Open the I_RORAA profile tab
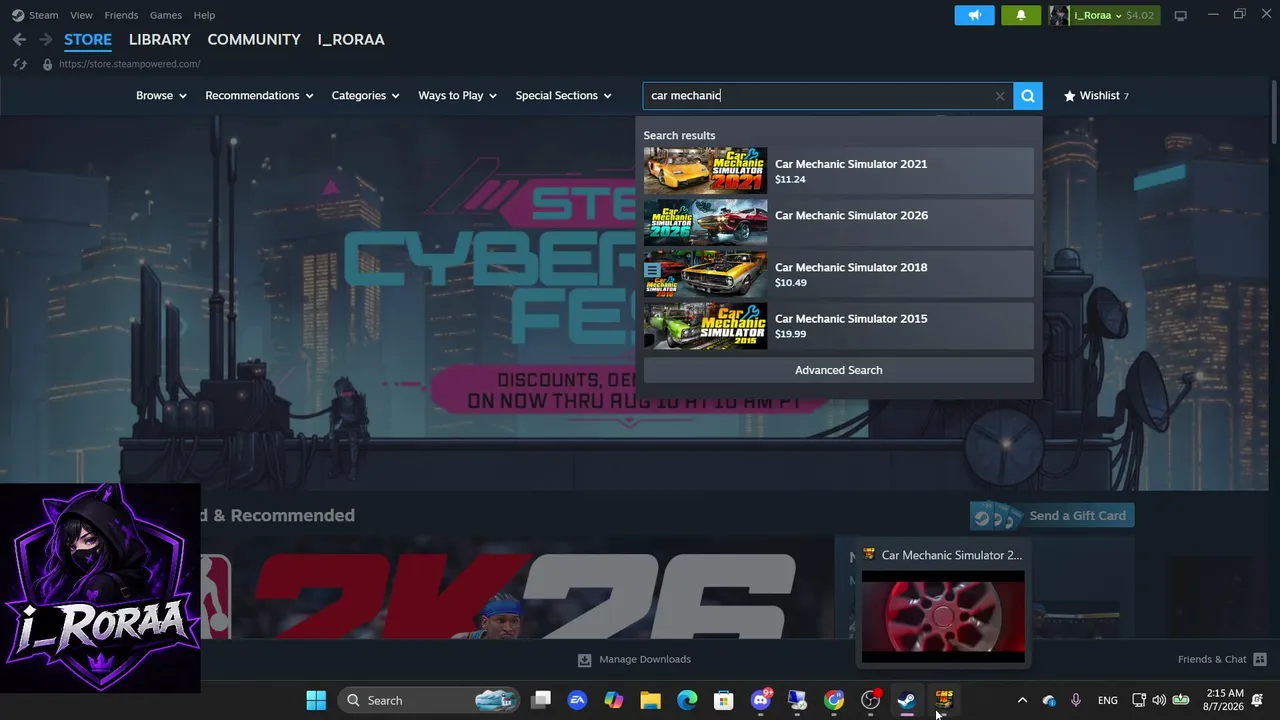 pos(351,39)
